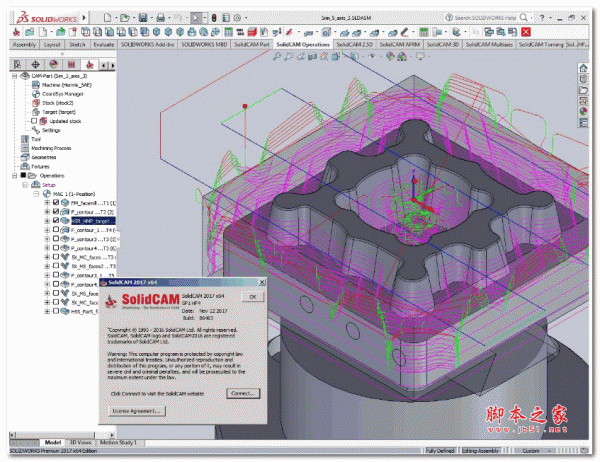Collapse the Operations tree node
Screen dimensions: 600x462
14,175
